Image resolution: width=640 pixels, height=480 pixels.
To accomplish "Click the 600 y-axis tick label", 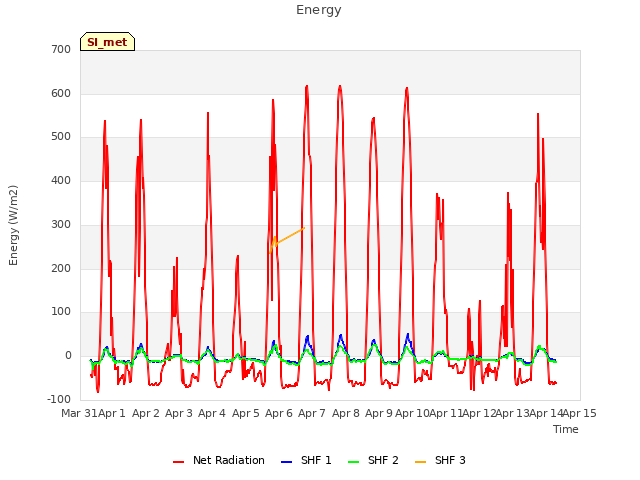I will point(61,93).
